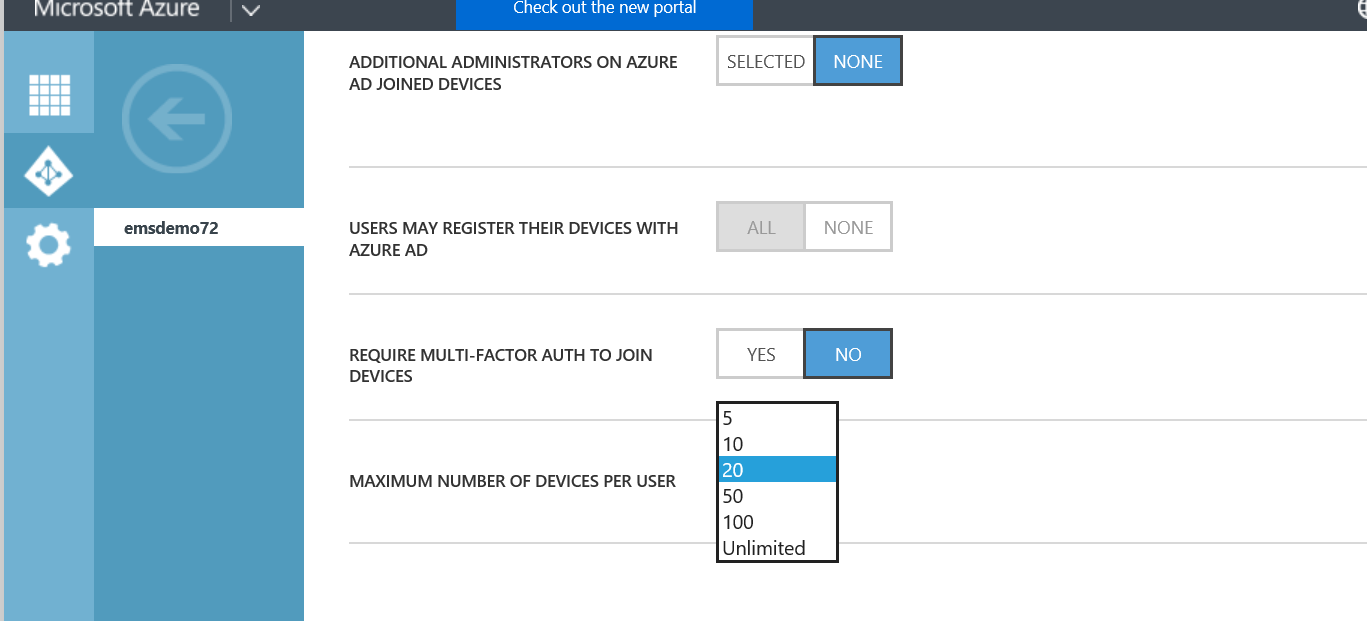Set additional administrators to SELECTED
The image size is (1367, 621).
766,62
